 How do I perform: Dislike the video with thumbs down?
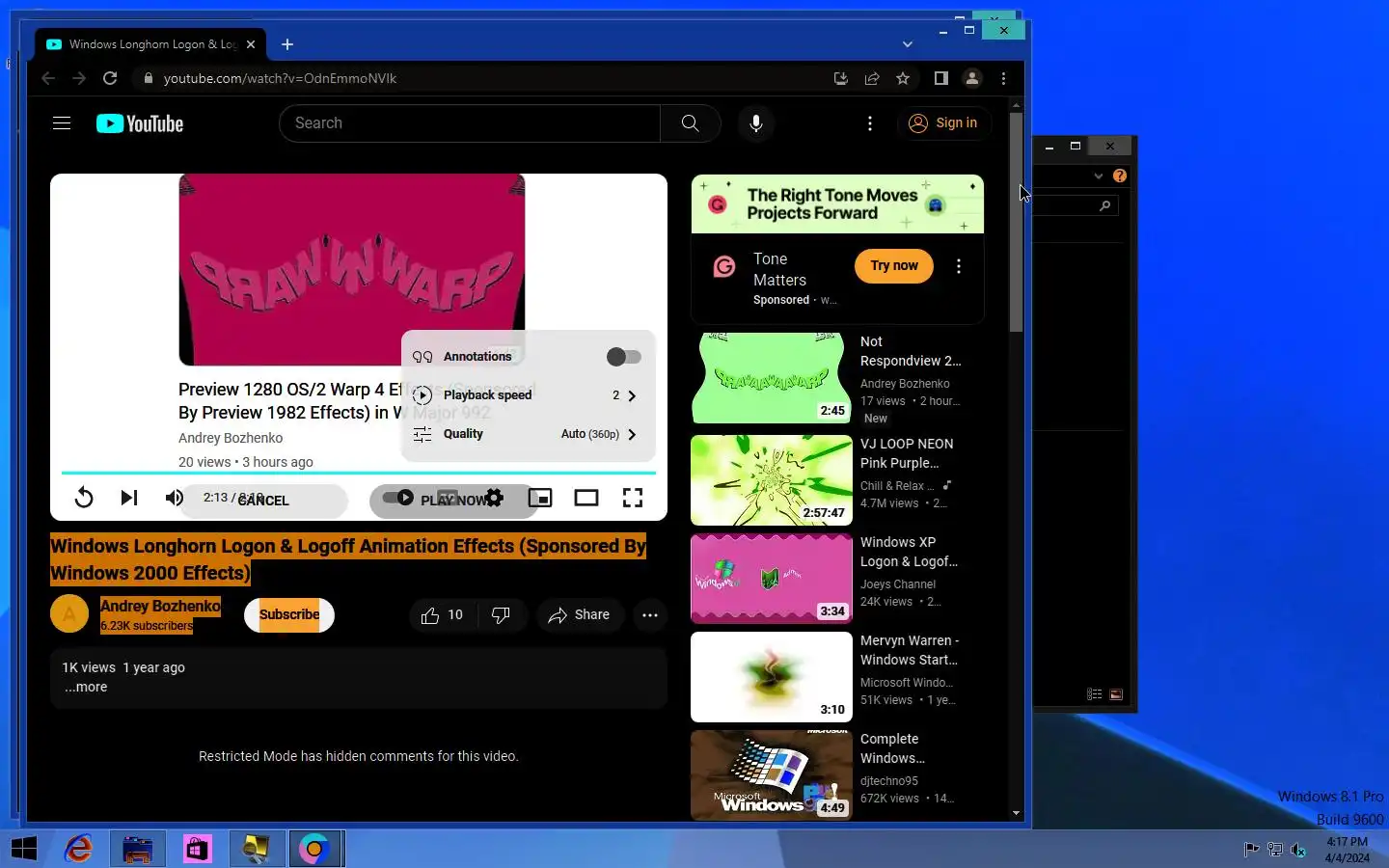501,615
